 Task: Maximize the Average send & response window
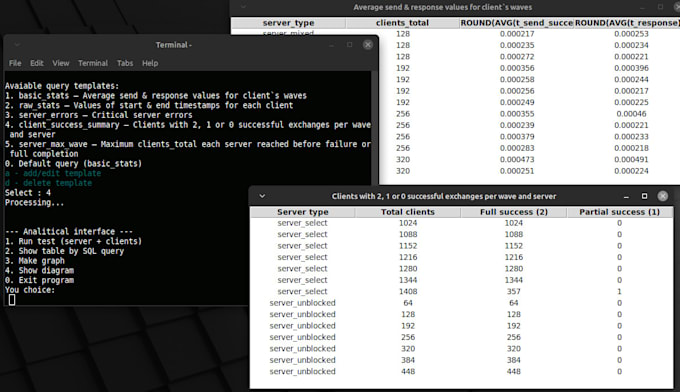pyautogui.click(x=660, y=7)
